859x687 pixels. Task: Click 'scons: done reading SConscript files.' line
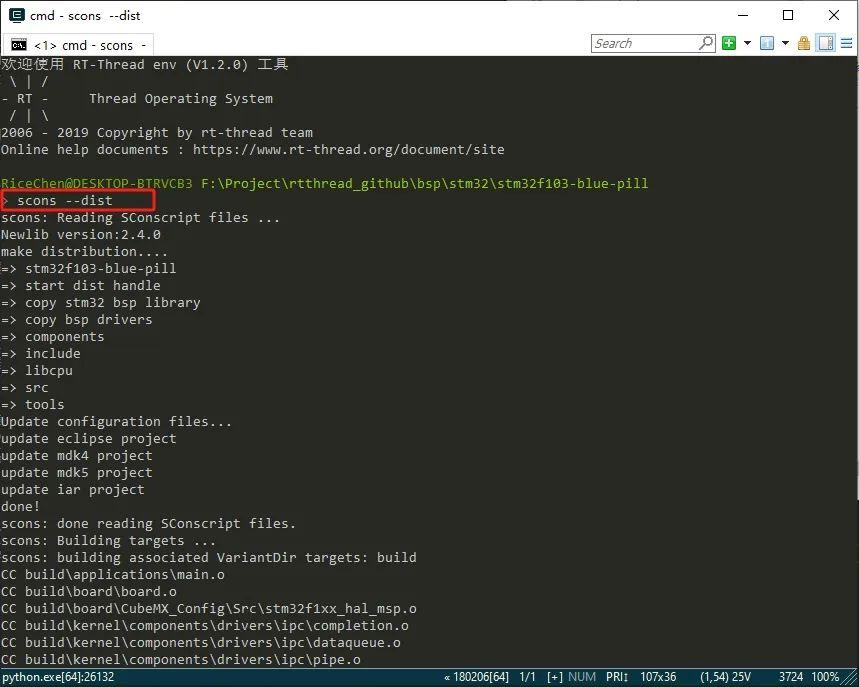148,523
